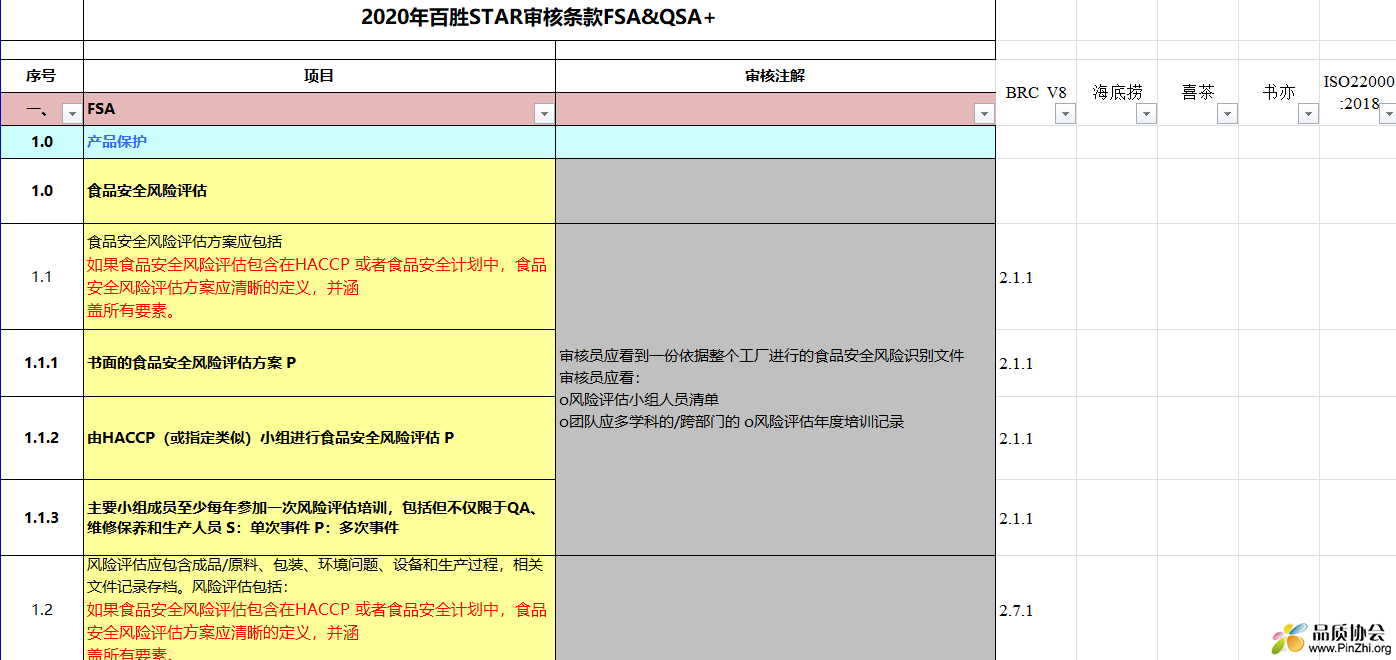The image size is (1396, 660).
Task: Select audit note cell 审核员应看到一份
Action: [775, 390]
